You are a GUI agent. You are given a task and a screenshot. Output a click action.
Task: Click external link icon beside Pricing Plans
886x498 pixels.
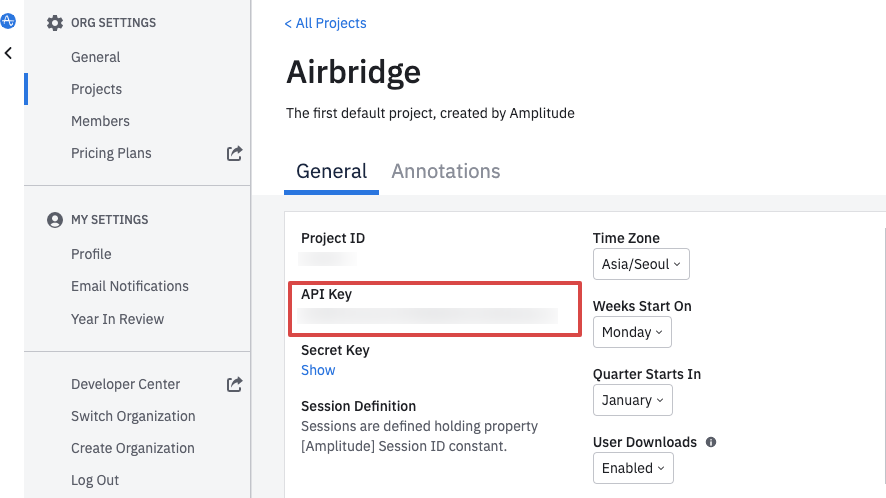(x=234, y=153)
